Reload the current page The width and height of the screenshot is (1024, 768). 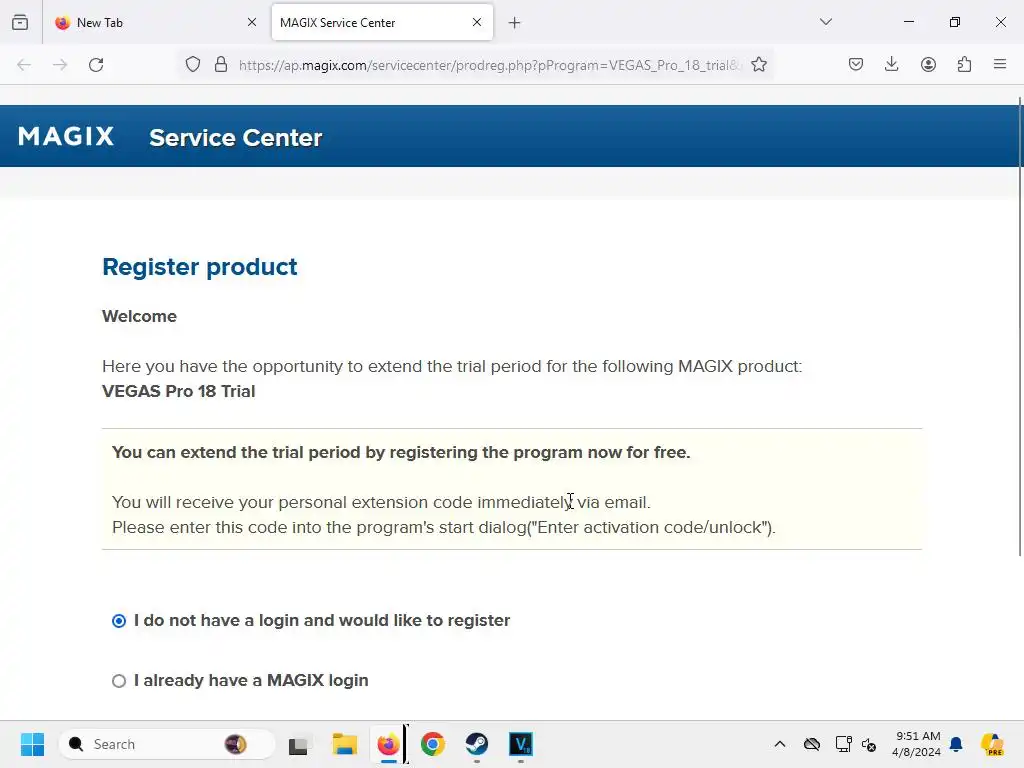96,65
